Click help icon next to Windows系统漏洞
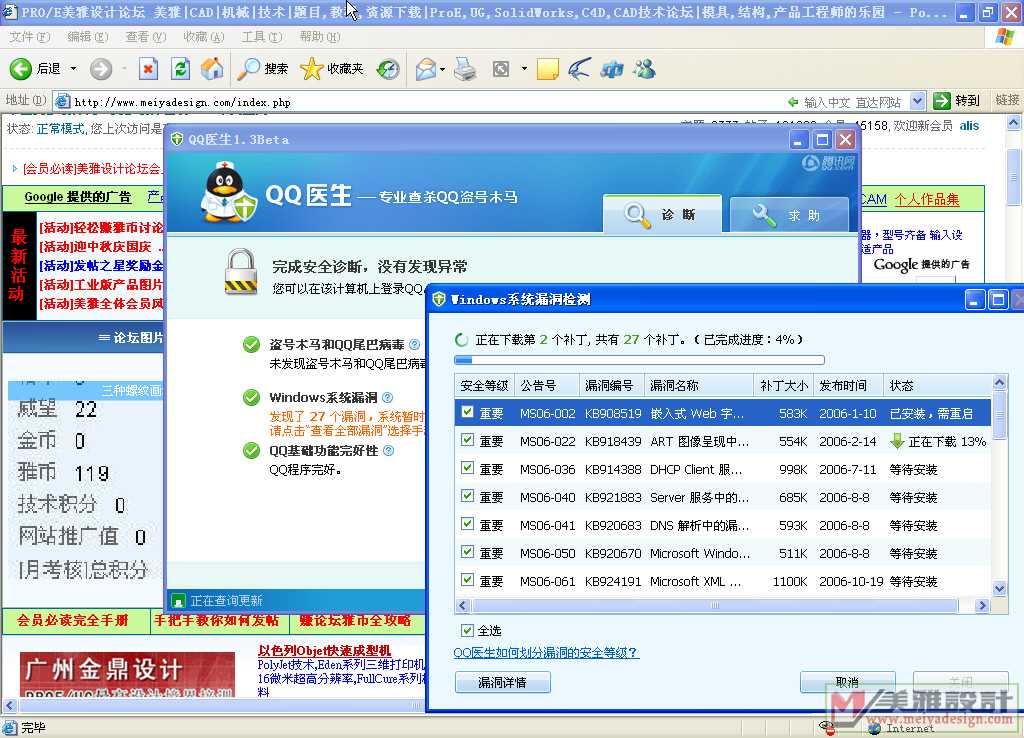Screen dimensions: 1024x738 [x=387, y=397]
